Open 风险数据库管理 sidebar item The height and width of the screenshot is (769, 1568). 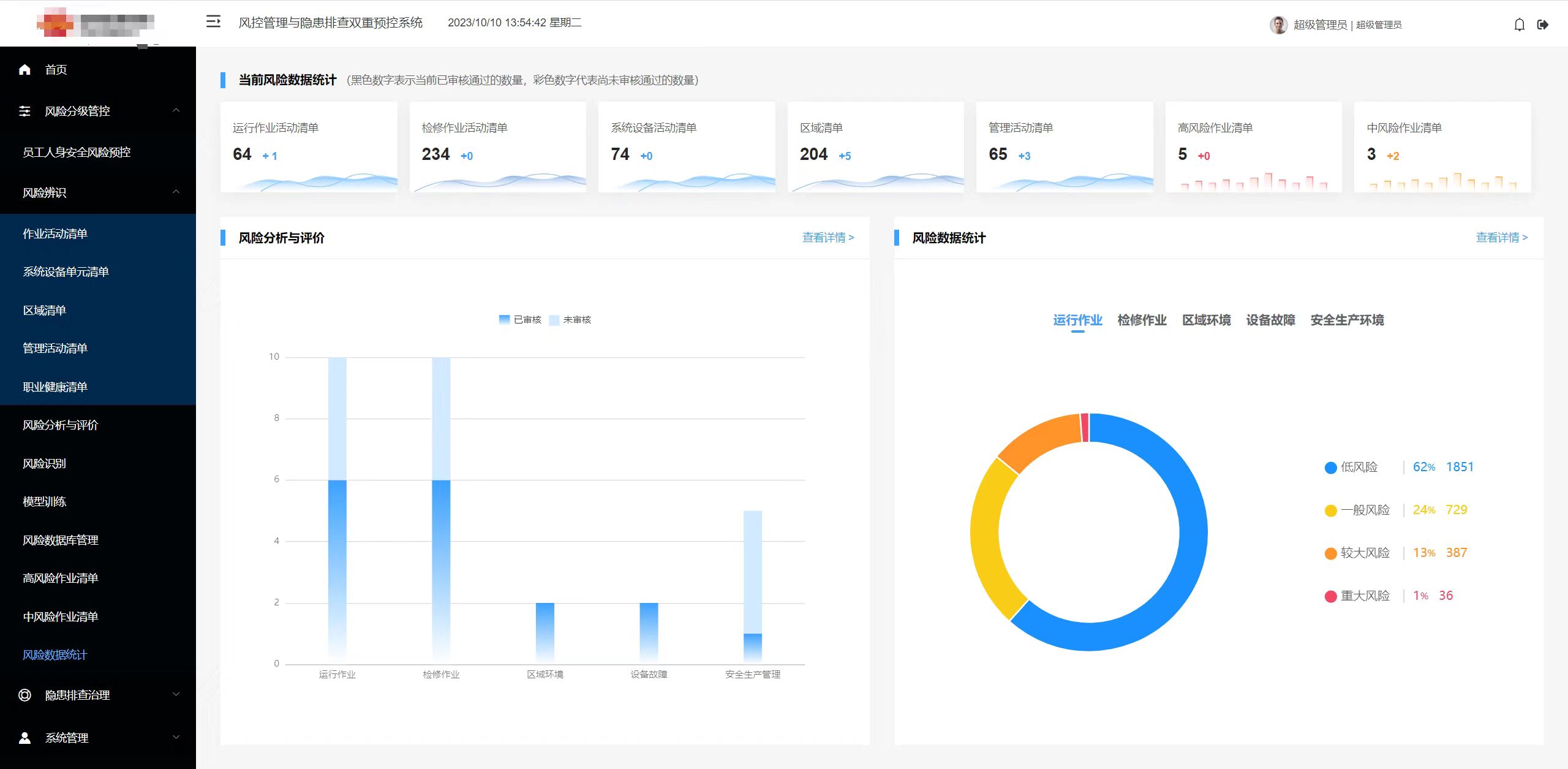pos(98,540)
